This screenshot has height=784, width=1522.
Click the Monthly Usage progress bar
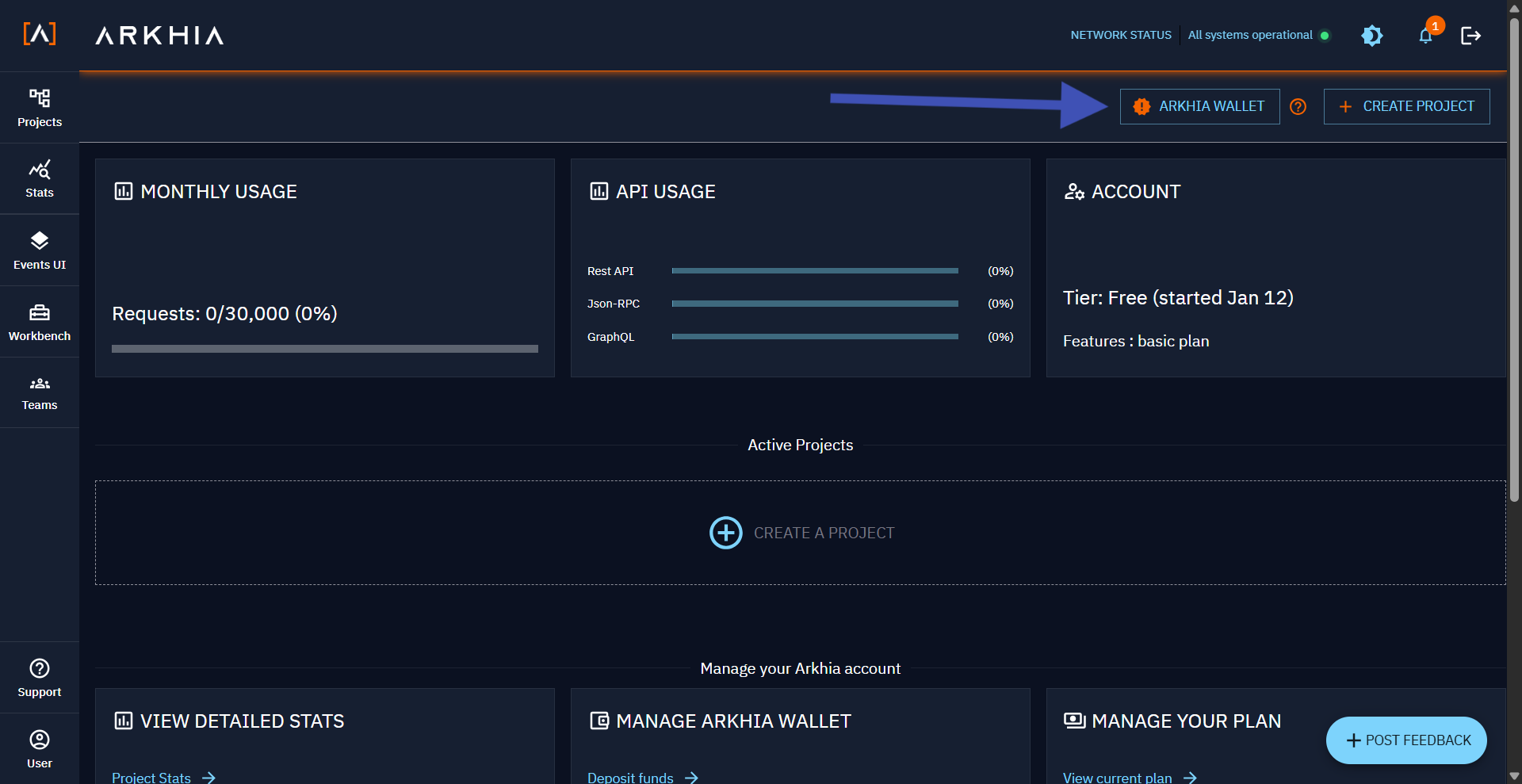tap(324, 348)
